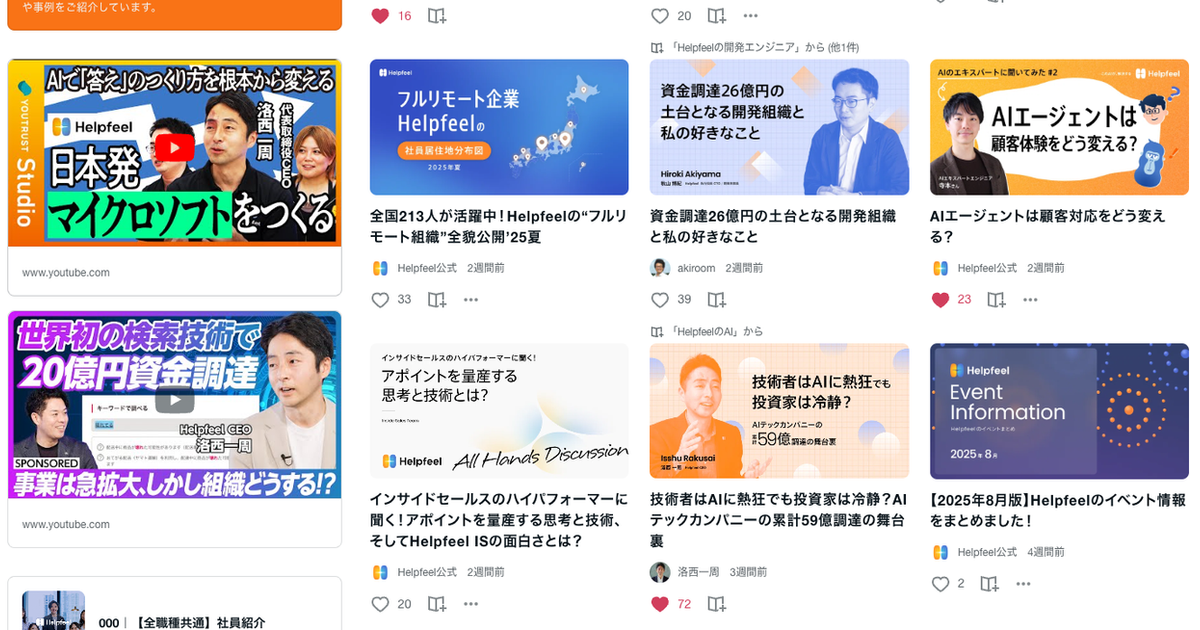Like the full-remote organization article with 33 likes
The height and width of the screenshot is (630, 1200).
click(x=380, y=300)
